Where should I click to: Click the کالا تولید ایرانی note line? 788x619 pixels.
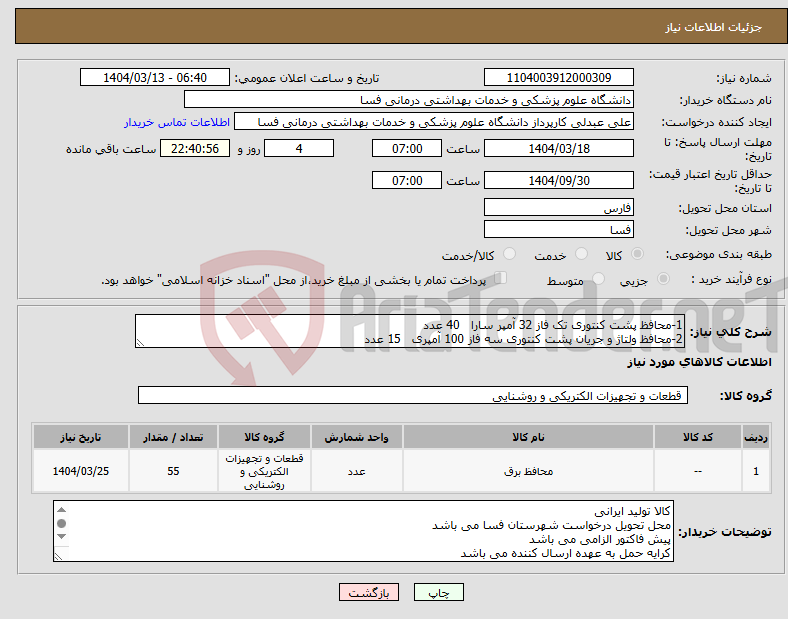[x=632, y=511]
